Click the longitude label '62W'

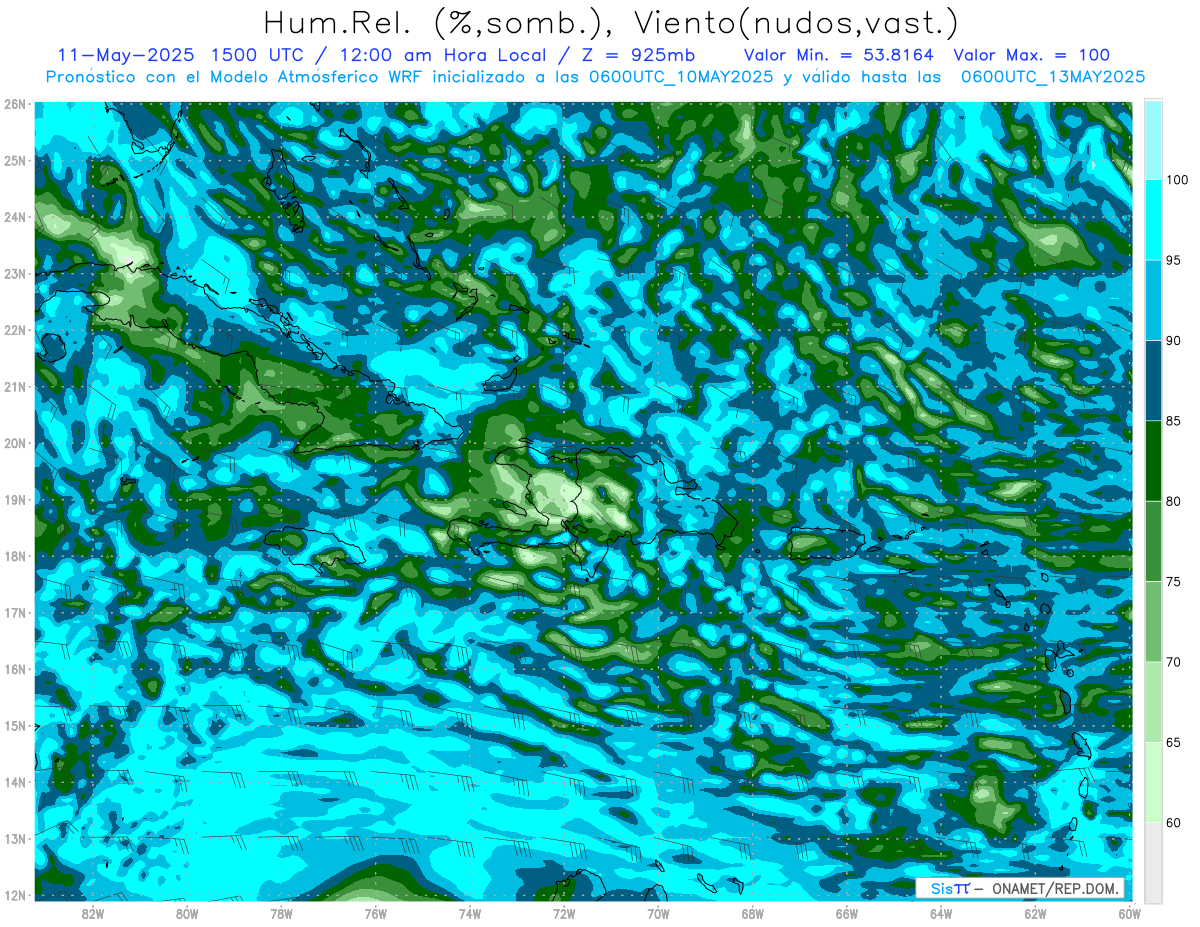(1035, 913)
